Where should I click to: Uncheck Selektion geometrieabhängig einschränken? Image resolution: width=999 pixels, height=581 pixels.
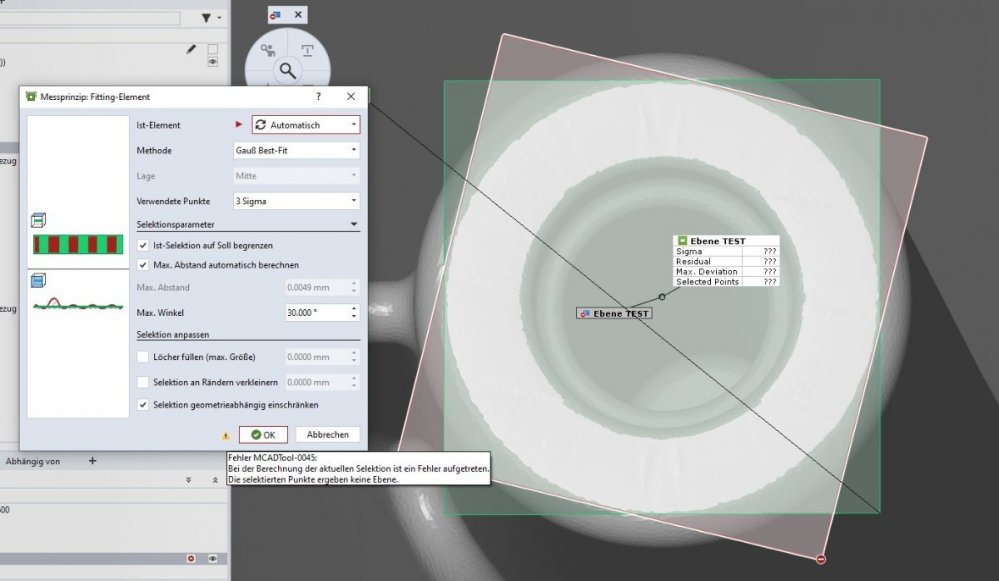[143, 405]
